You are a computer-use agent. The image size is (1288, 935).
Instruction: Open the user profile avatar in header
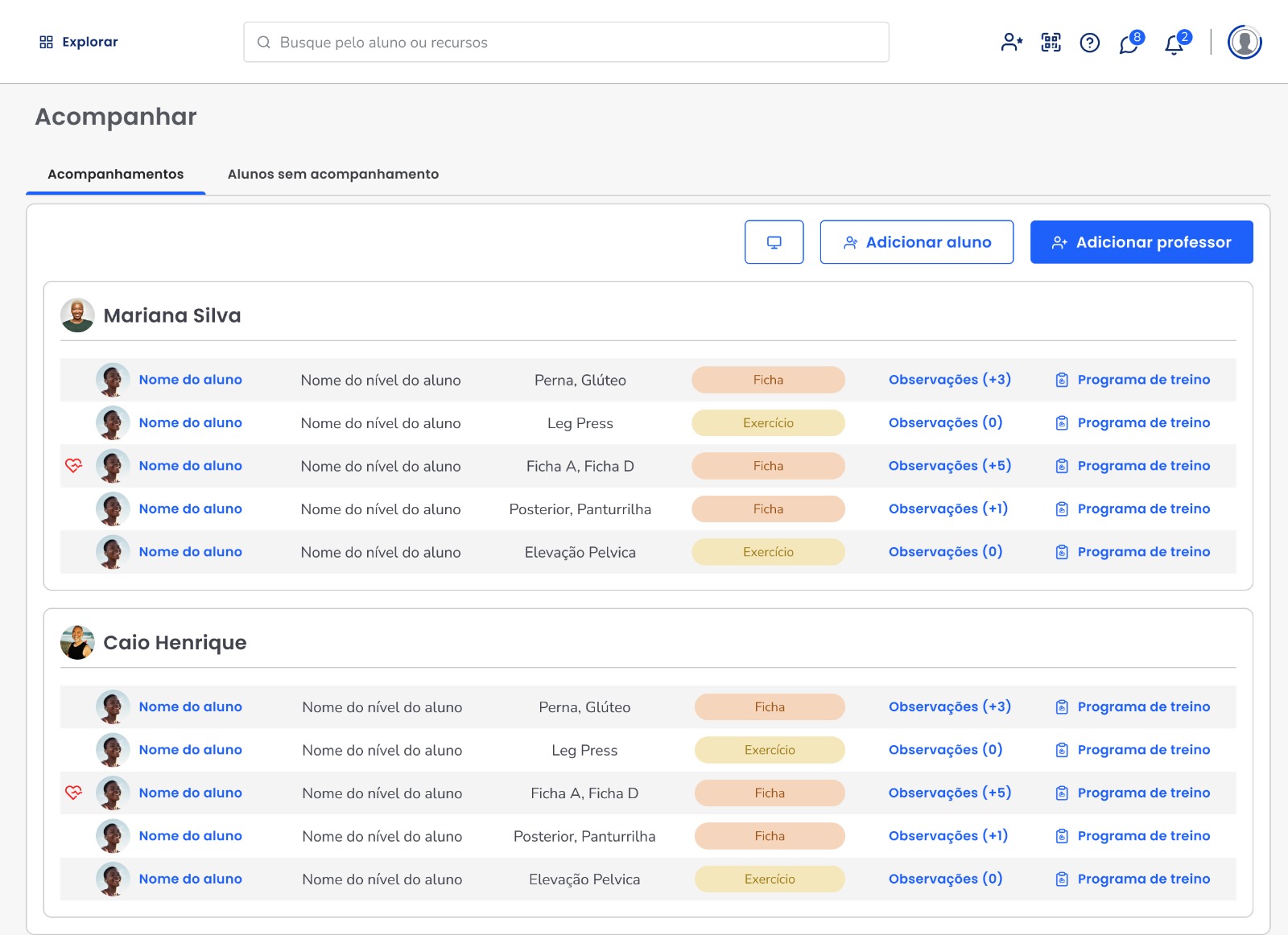(x=1244, y=43)
